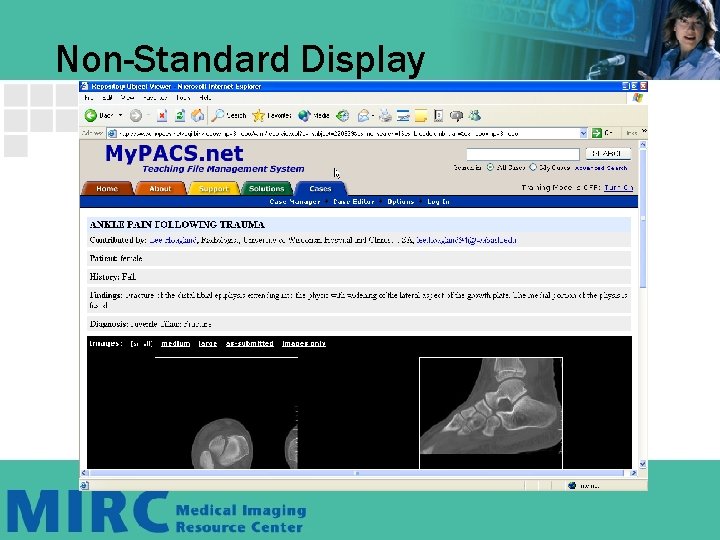This screenshot has height=540, width=720.
Task: Switch to the Support tab
Action: (x=214, y=189)
